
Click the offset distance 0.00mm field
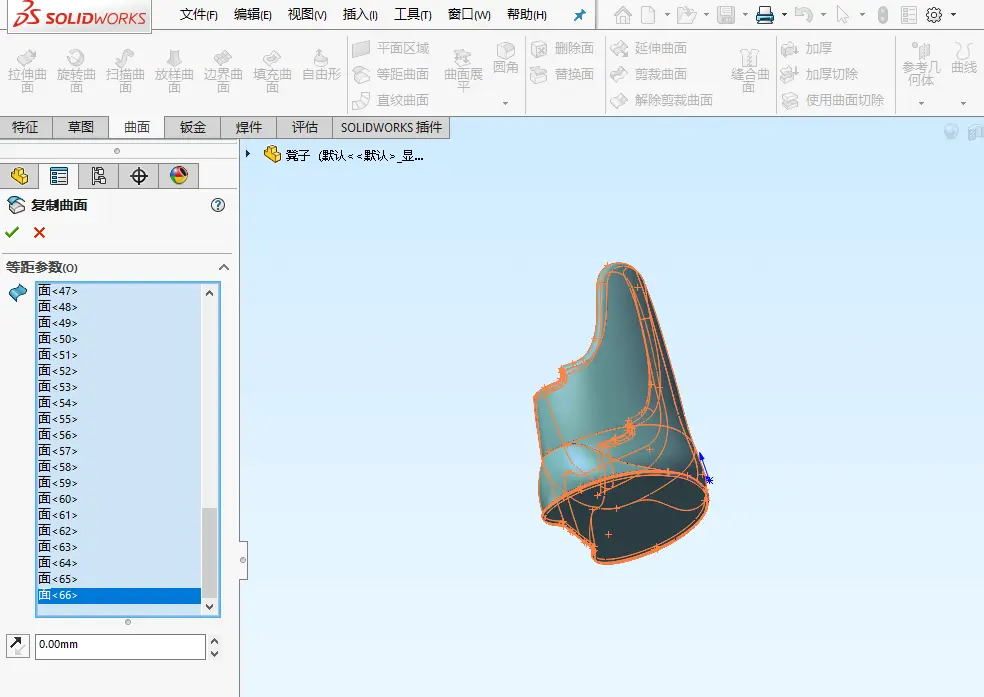pyautogui.click(x=120, y=646)
